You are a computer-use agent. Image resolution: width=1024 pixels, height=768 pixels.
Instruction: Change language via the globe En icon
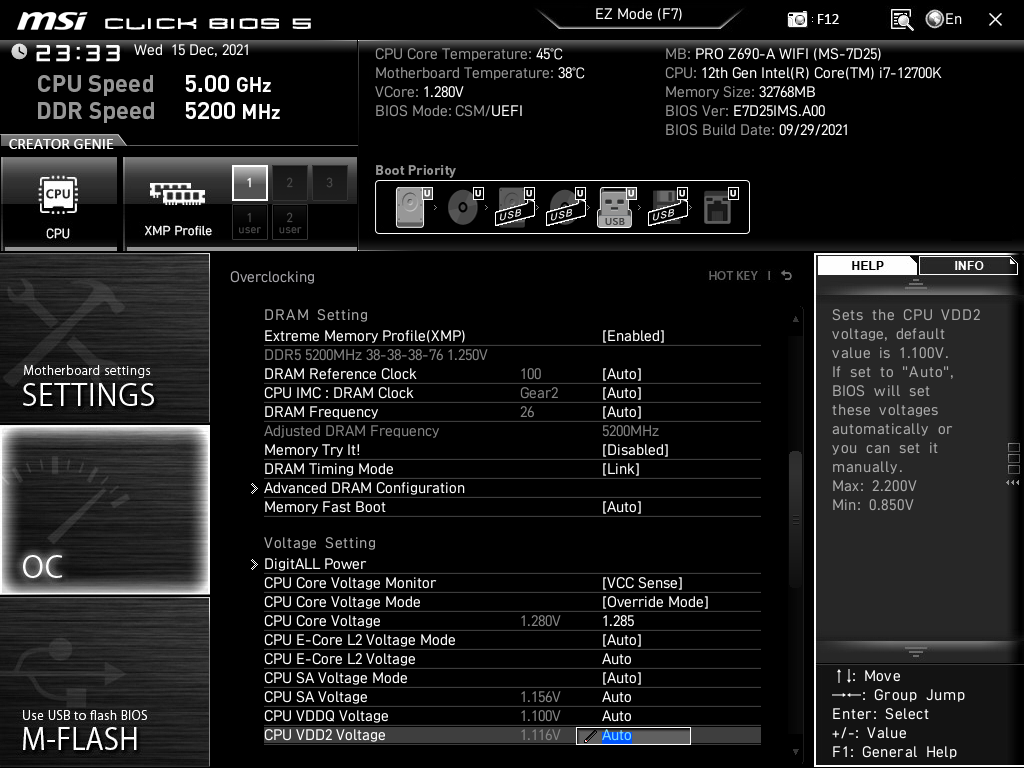[x=944, y=19]
